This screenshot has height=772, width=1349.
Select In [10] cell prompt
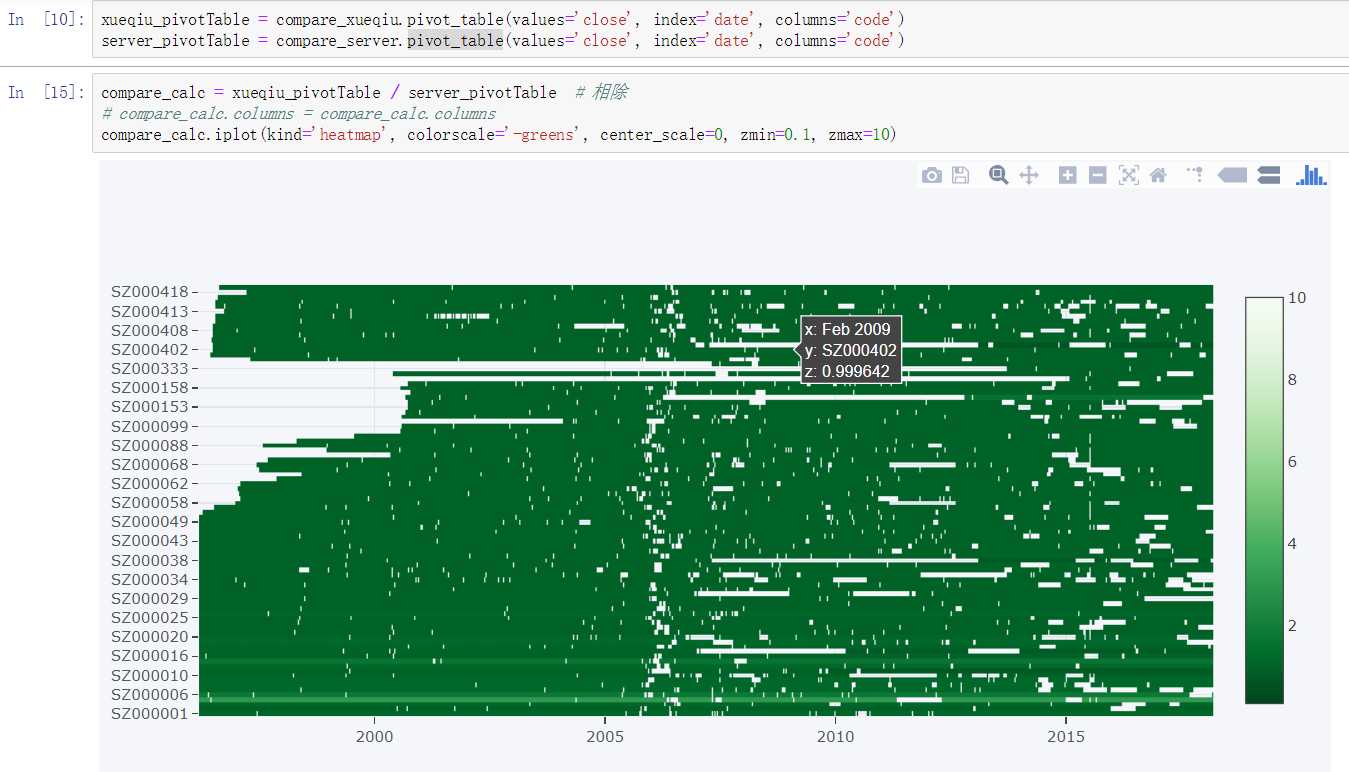point(46,20)
